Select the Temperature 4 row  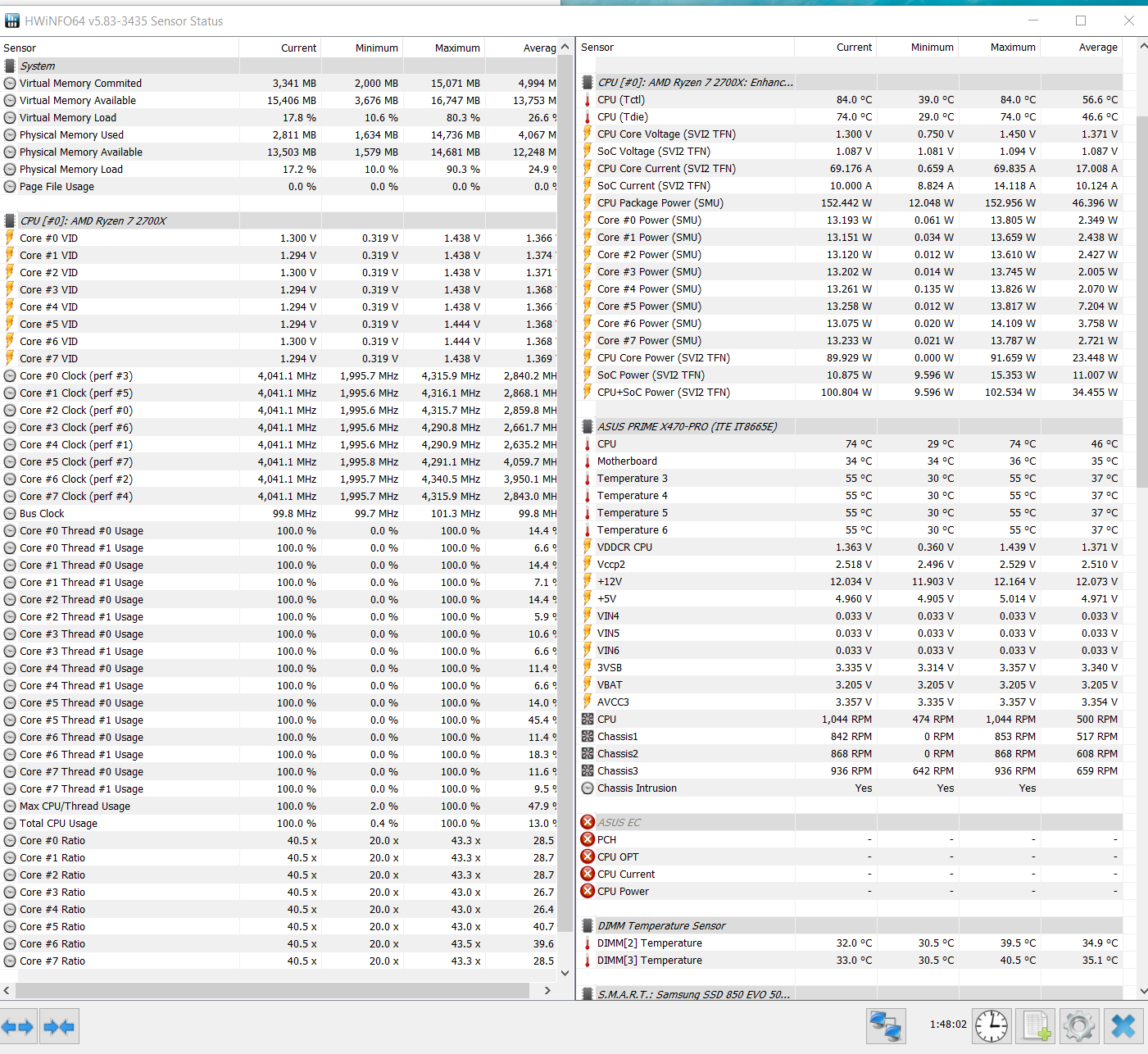[x=851, y=495]
